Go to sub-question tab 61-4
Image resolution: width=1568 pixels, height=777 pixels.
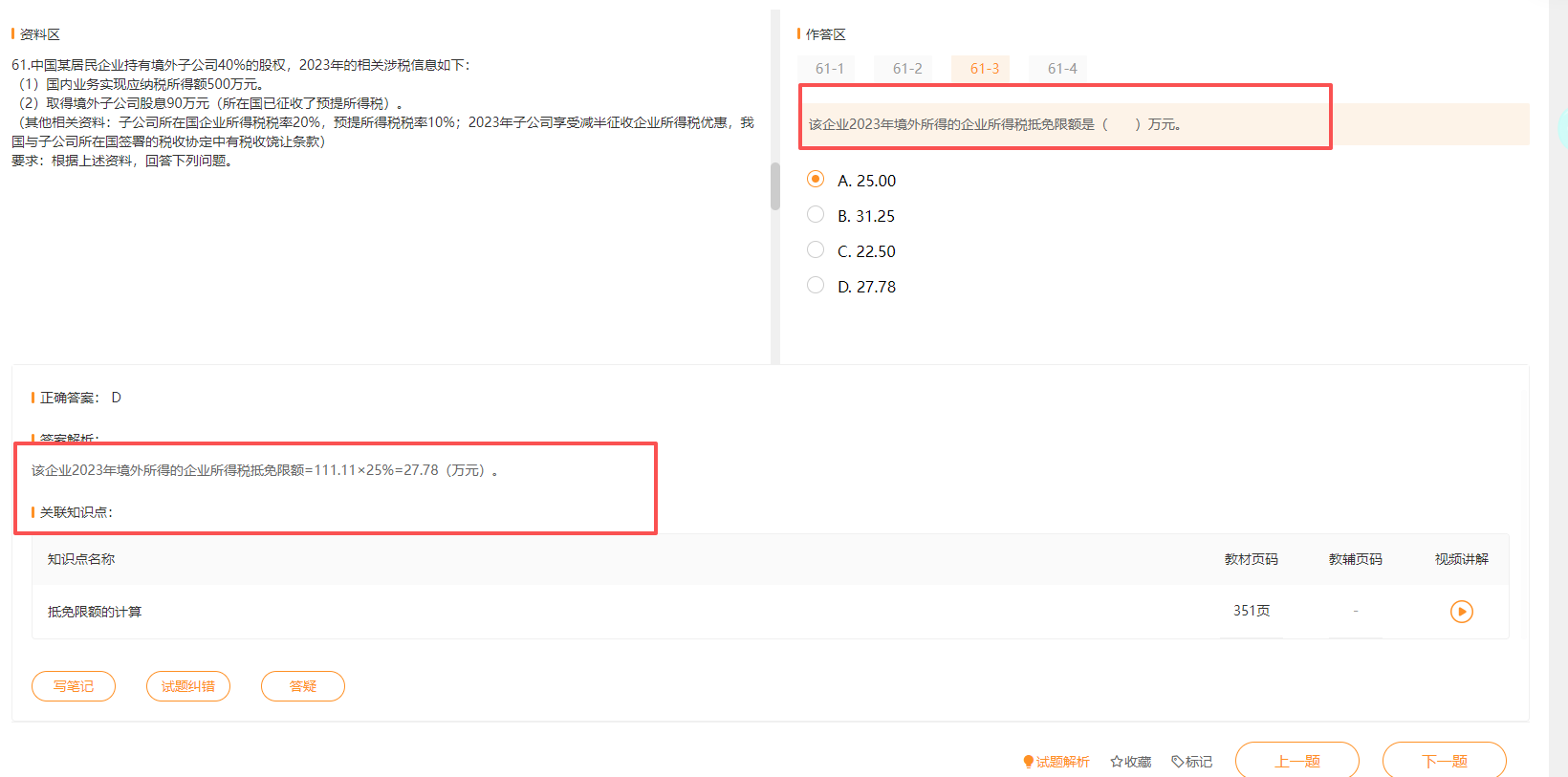click(x=1061, y=69)
